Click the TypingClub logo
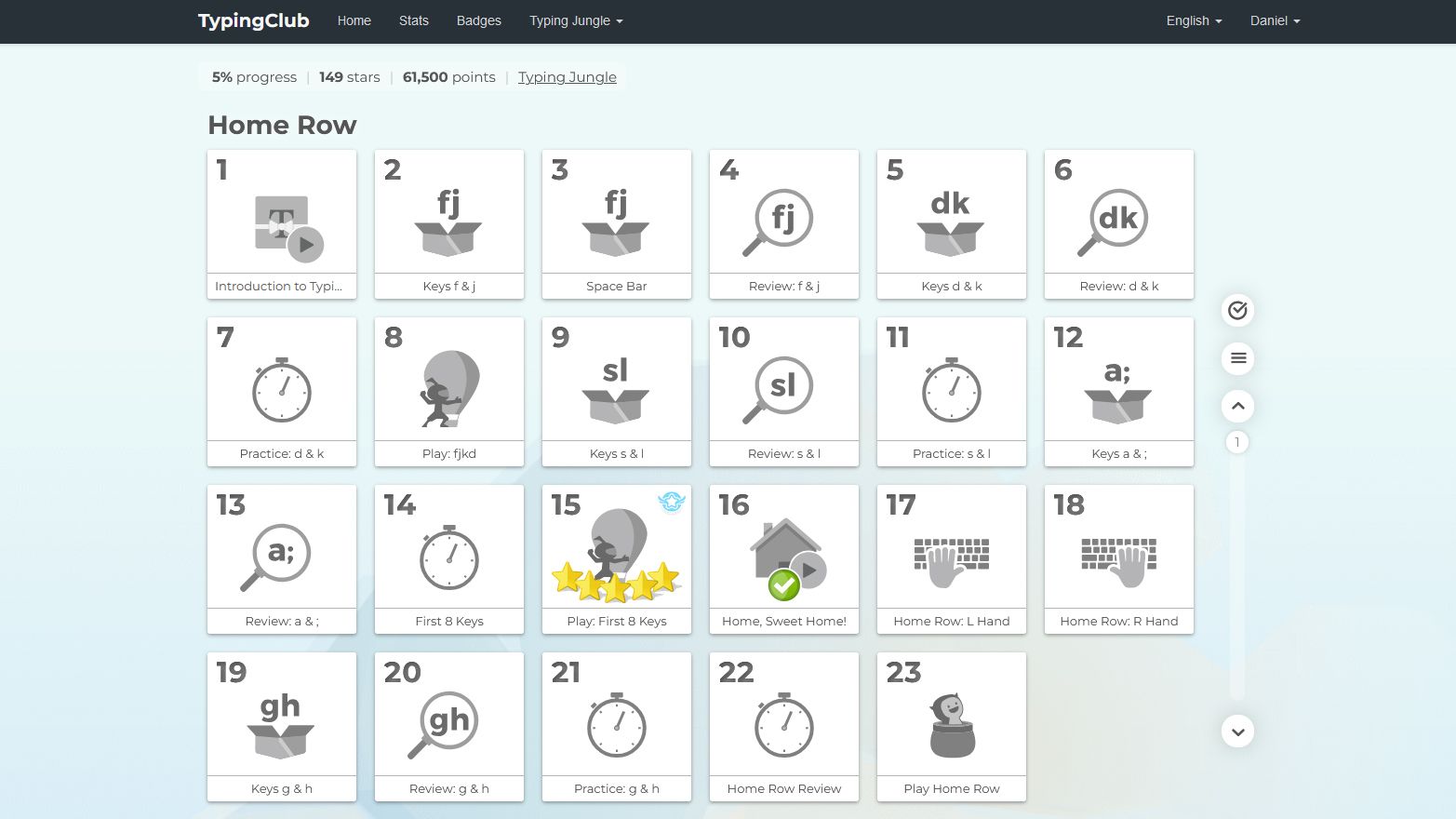1456x819 pixels. [x=253, y=20]
